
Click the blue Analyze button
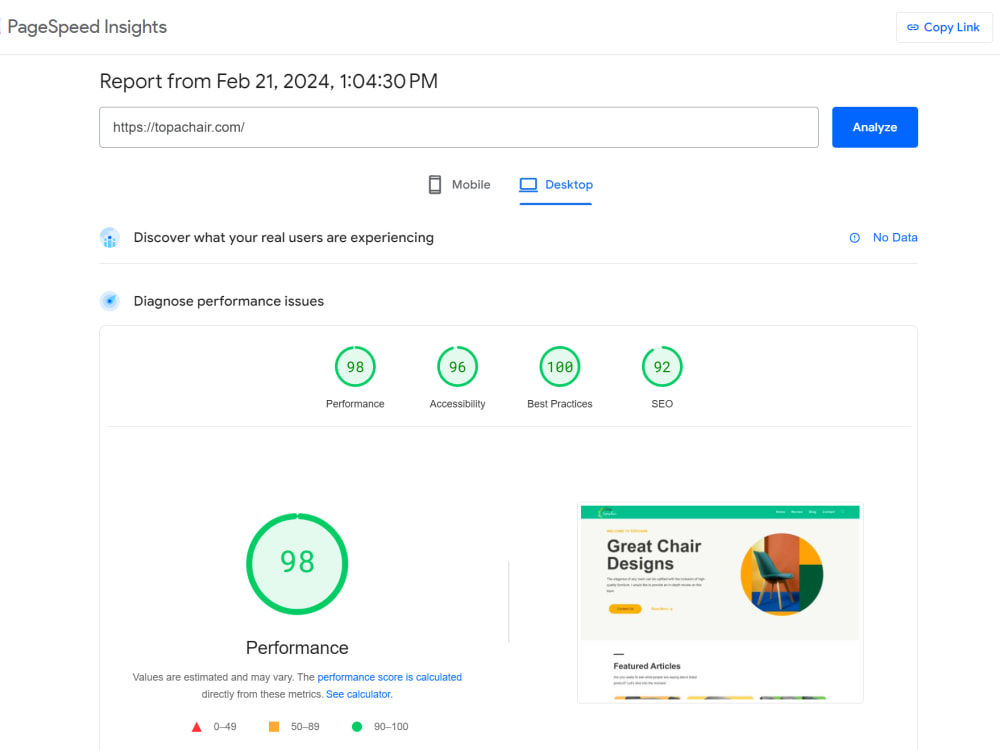874,127
